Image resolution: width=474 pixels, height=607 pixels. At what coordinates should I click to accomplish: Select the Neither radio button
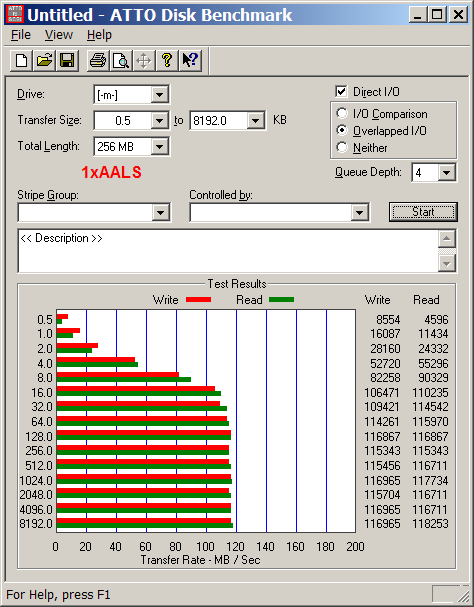pyautogui.click(x=342, y=147)
